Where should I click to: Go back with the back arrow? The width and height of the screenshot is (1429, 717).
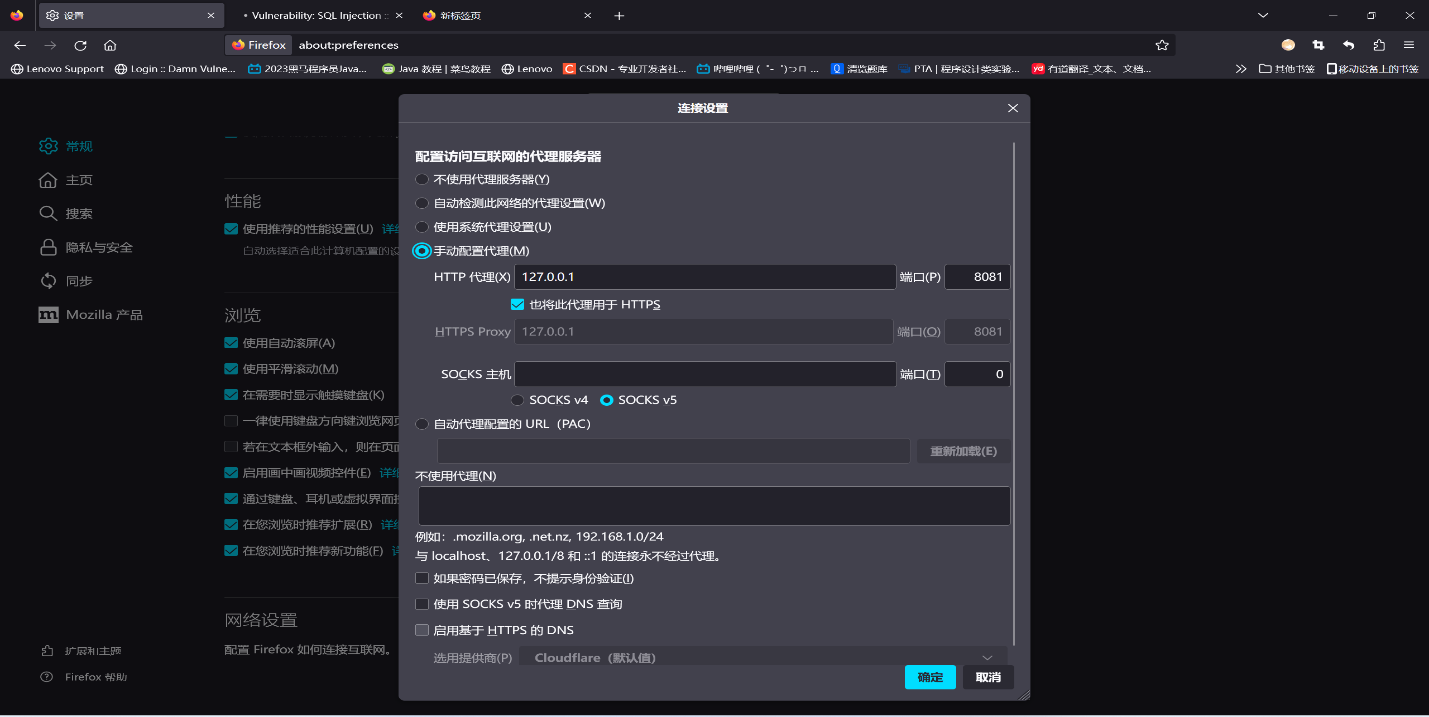[20, 45]
